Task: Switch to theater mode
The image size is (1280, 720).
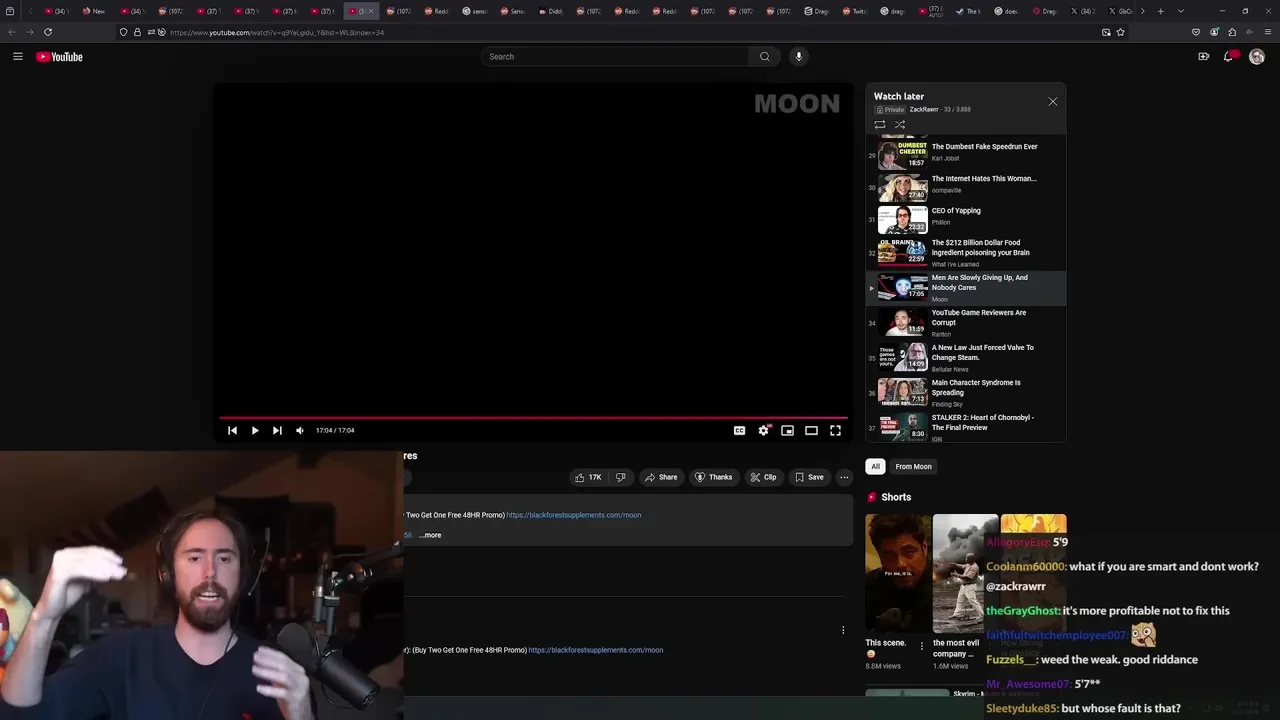Action: [x=811, y=430]
